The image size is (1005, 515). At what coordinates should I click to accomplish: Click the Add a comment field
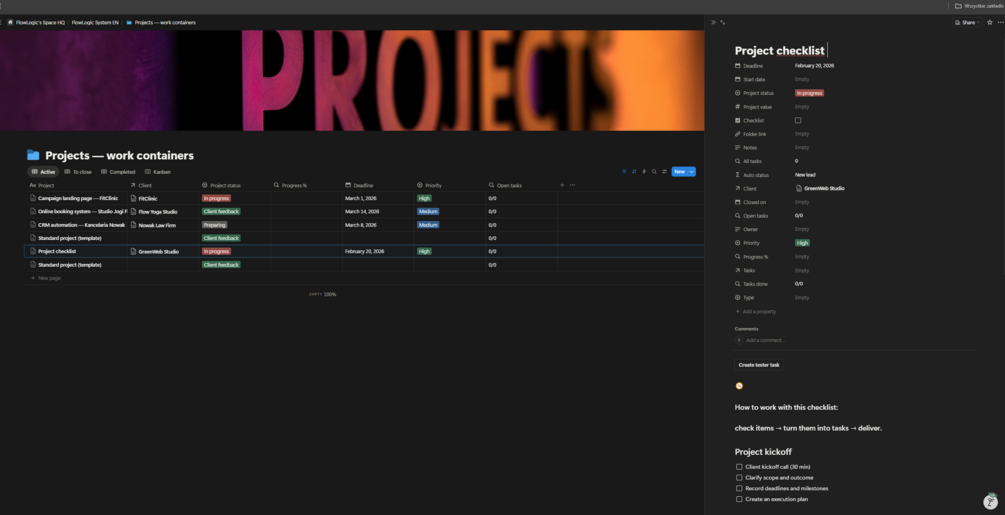[765, 340]
